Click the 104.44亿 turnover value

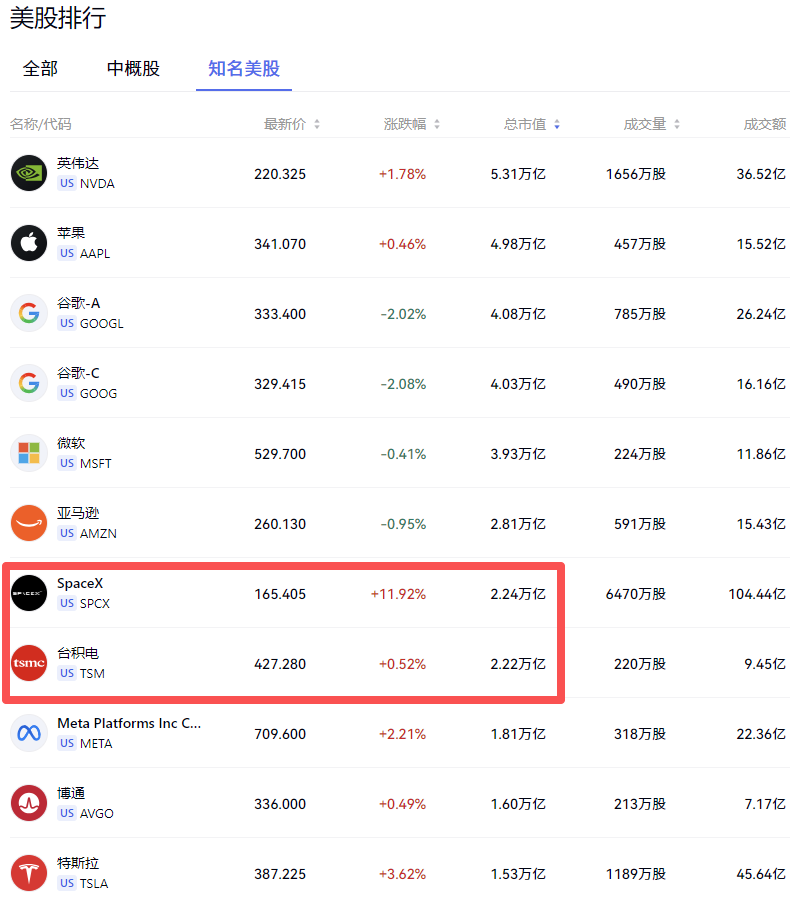pos(757,594)
